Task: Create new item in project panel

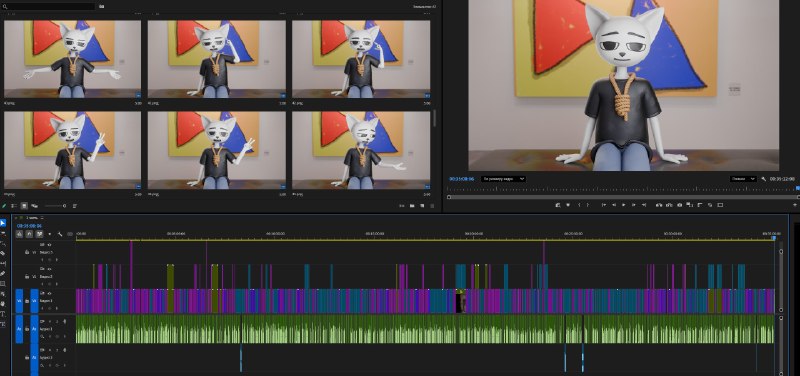Action: point(422,206)
